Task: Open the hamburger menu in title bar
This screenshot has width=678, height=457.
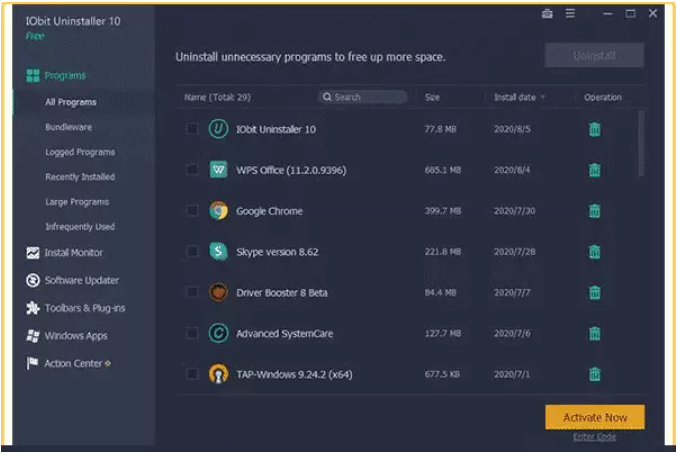Action: pos(570,14)
